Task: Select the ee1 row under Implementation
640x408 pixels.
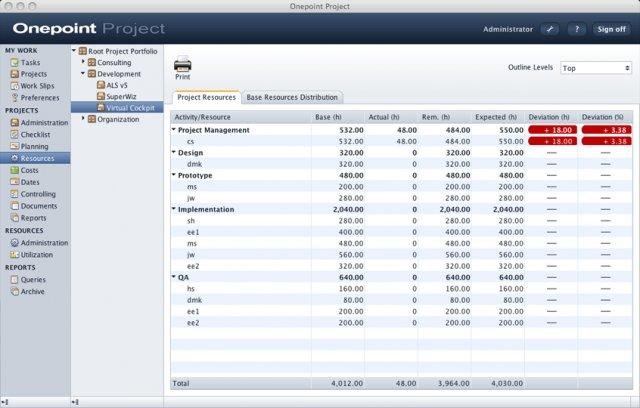Action: [x=401, y=232]
